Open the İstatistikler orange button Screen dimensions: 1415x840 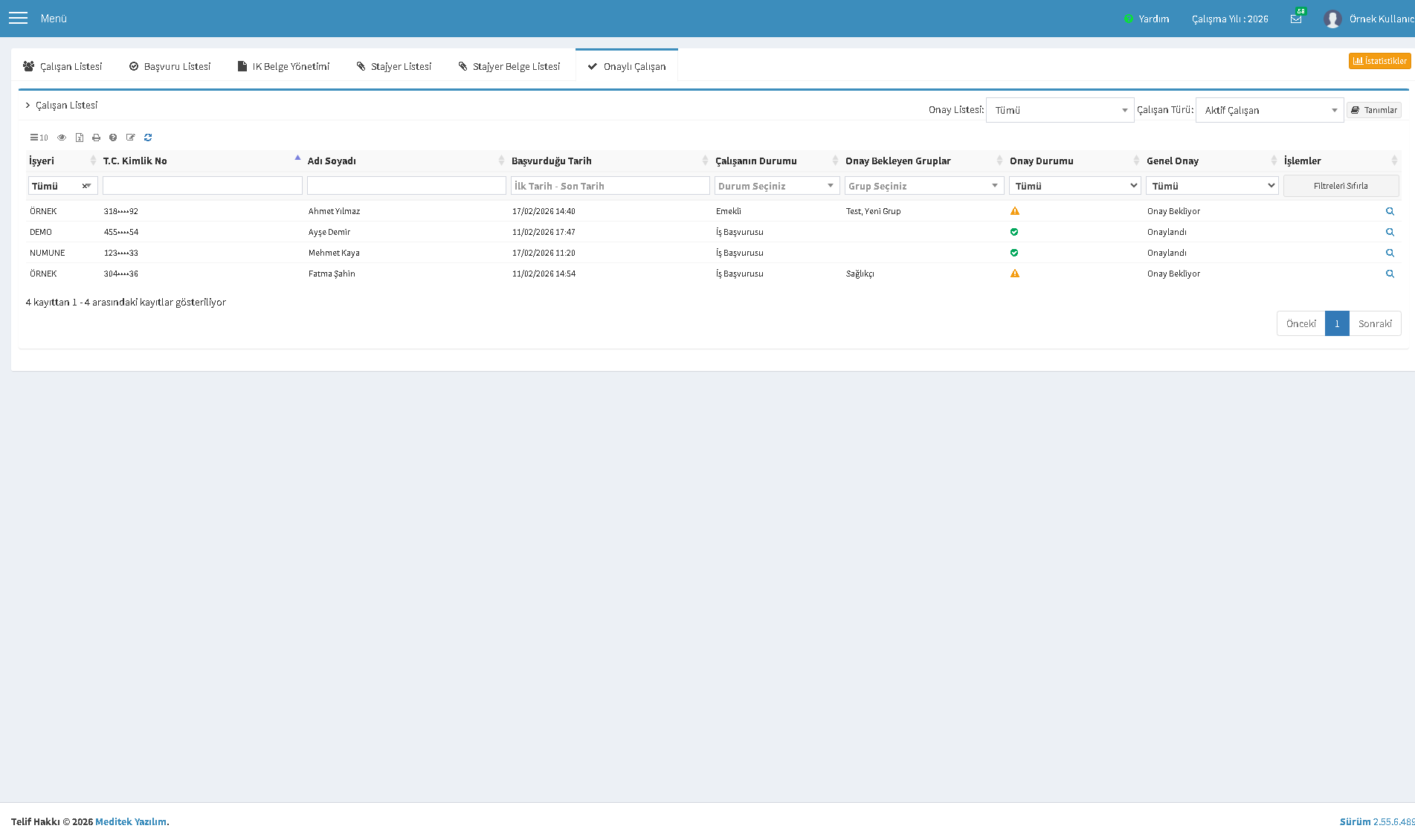pyautogui.click(x=1379, y=61)
